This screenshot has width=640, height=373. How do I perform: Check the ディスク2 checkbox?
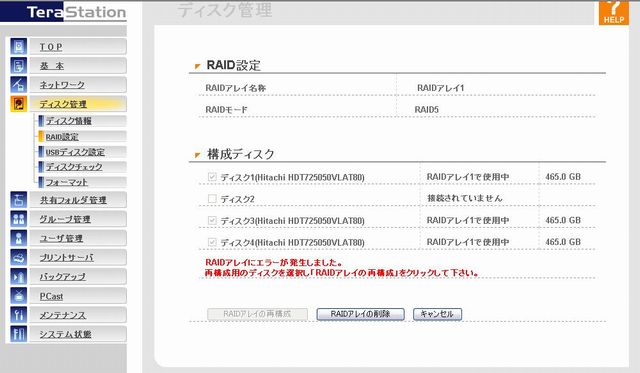pyautogui.click(x=212, y=198)
